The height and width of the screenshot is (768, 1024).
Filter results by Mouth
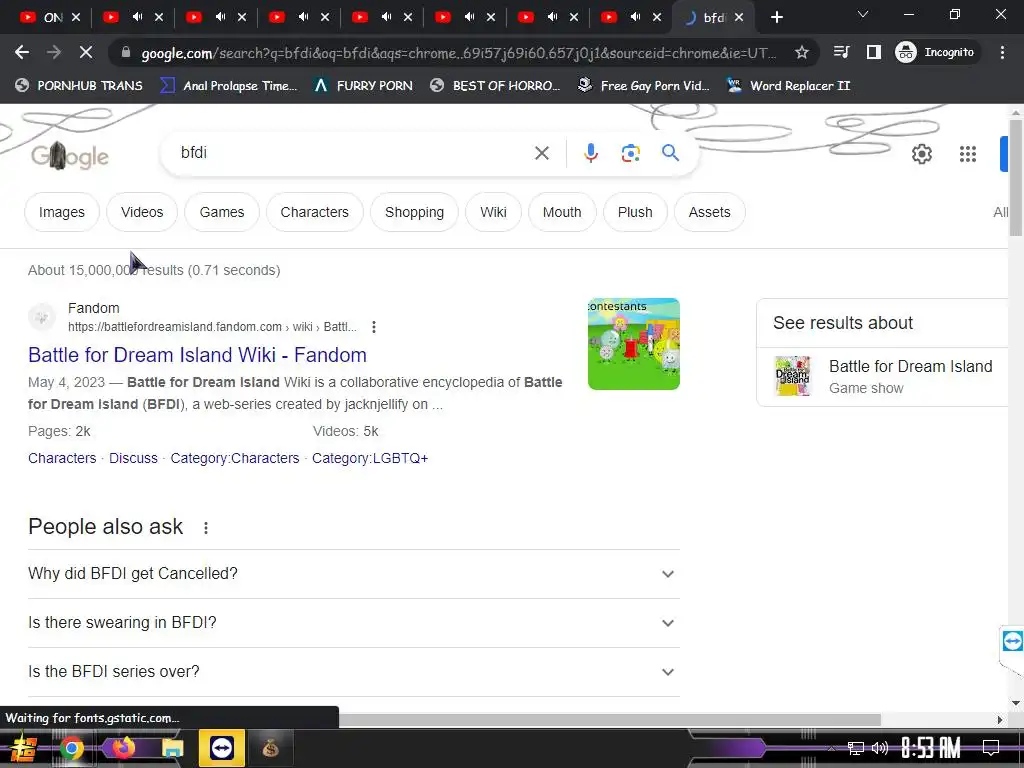pos(562,212)
